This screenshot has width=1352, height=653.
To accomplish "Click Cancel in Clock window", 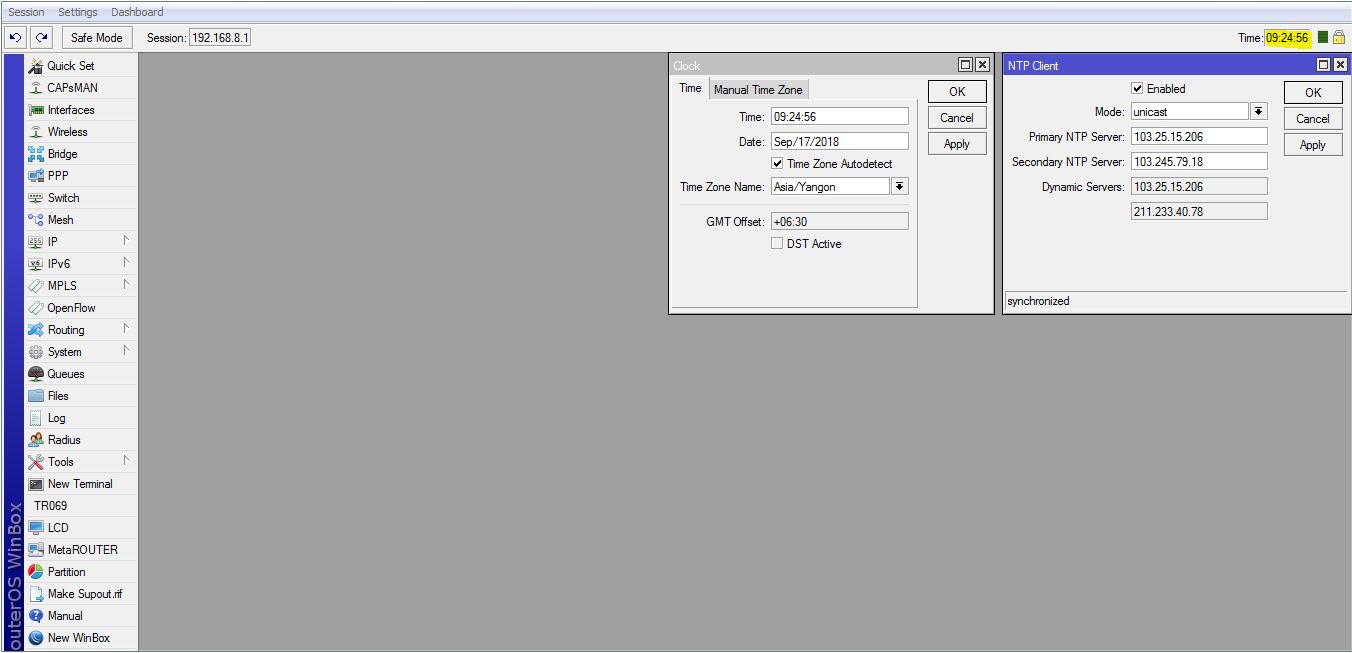I will point(957,118).
